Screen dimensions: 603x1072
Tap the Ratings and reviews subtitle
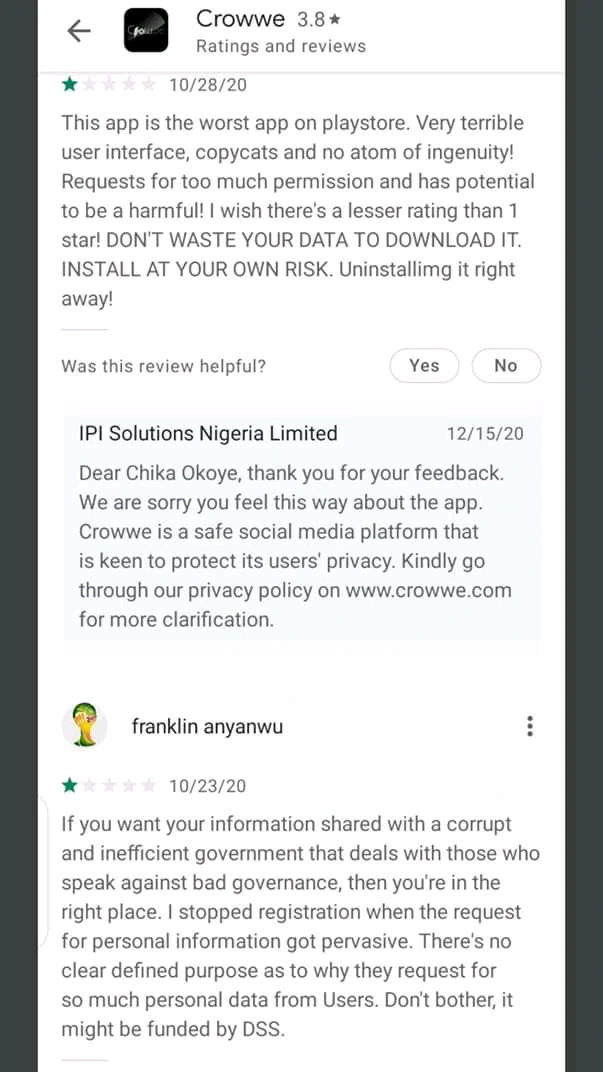(281, 46)
